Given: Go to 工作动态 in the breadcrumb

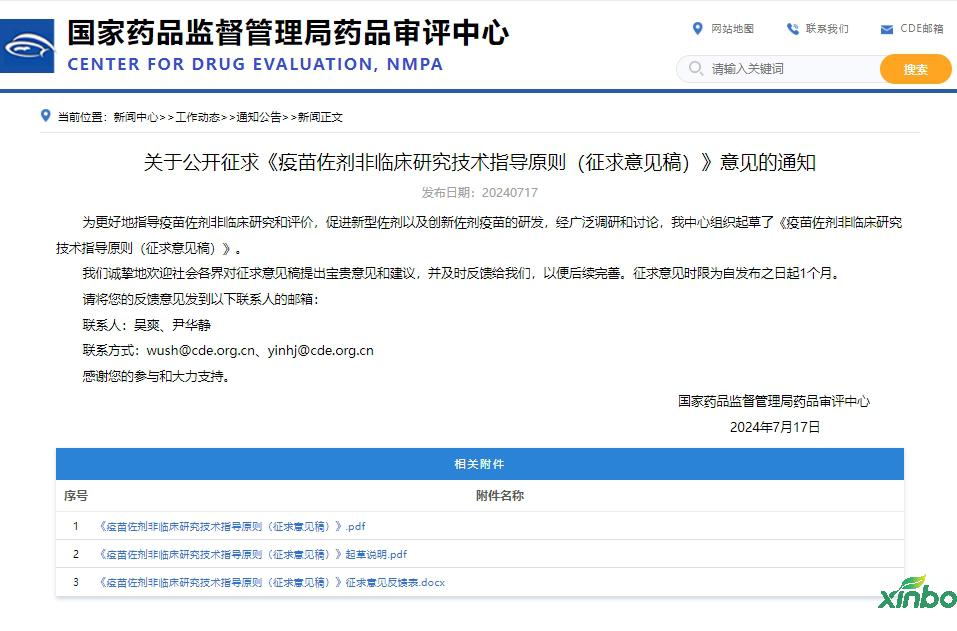Looking at the screenshot, I should [198, 117].
